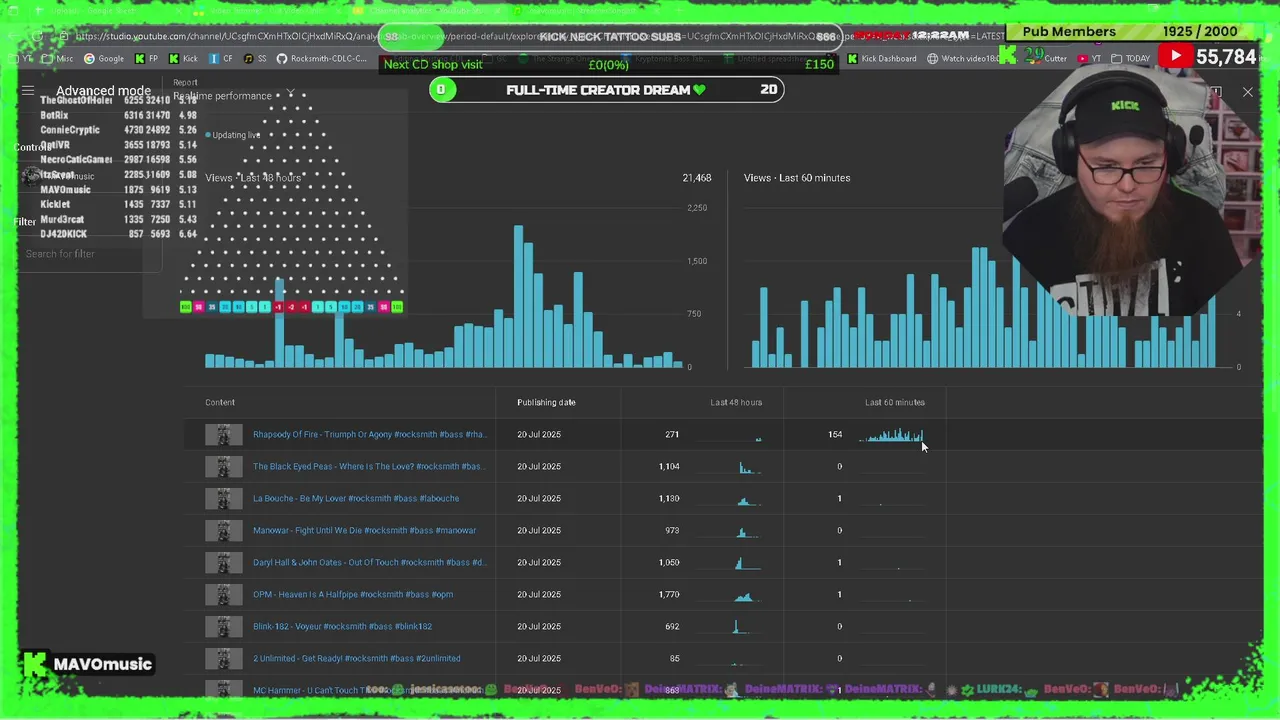
Task: Click the 154 value in the Rhapsody Of Fire row
Action: click(x=835, y=434)
